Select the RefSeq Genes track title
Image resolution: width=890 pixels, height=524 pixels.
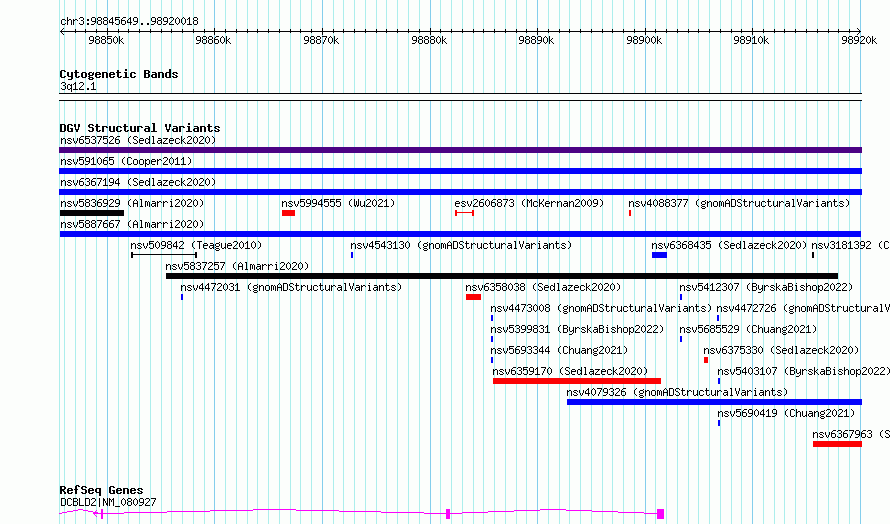102,491
